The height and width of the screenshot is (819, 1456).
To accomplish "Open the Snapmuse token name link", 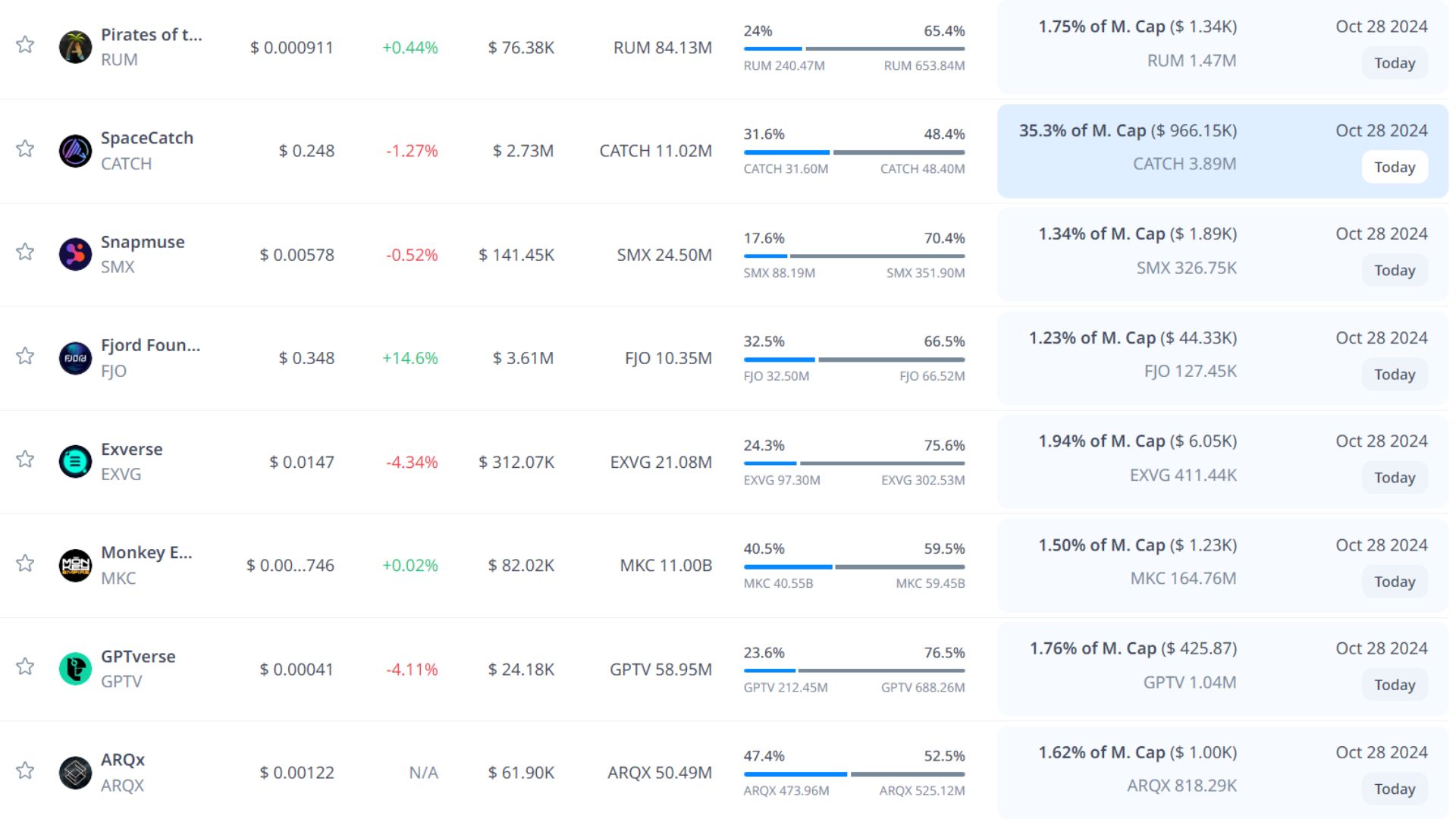I will 143,242.
